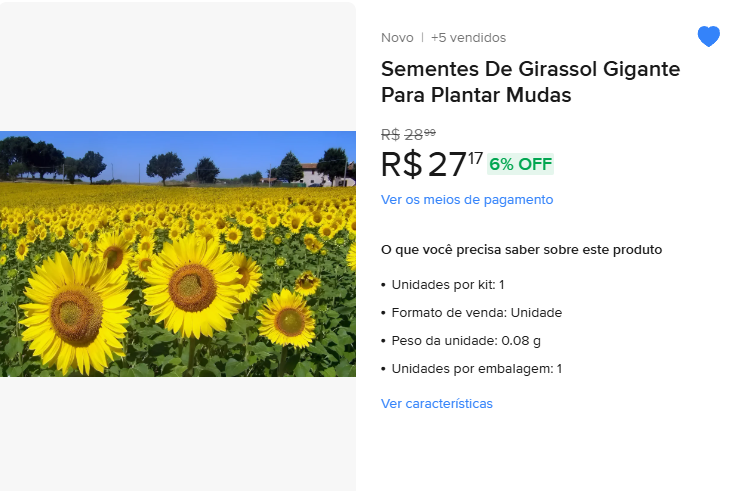Select the "Unidades por embalagem: 1" item
Image resolution: width=733 pixels, height=491 pixels.
(x=476, y=368)
